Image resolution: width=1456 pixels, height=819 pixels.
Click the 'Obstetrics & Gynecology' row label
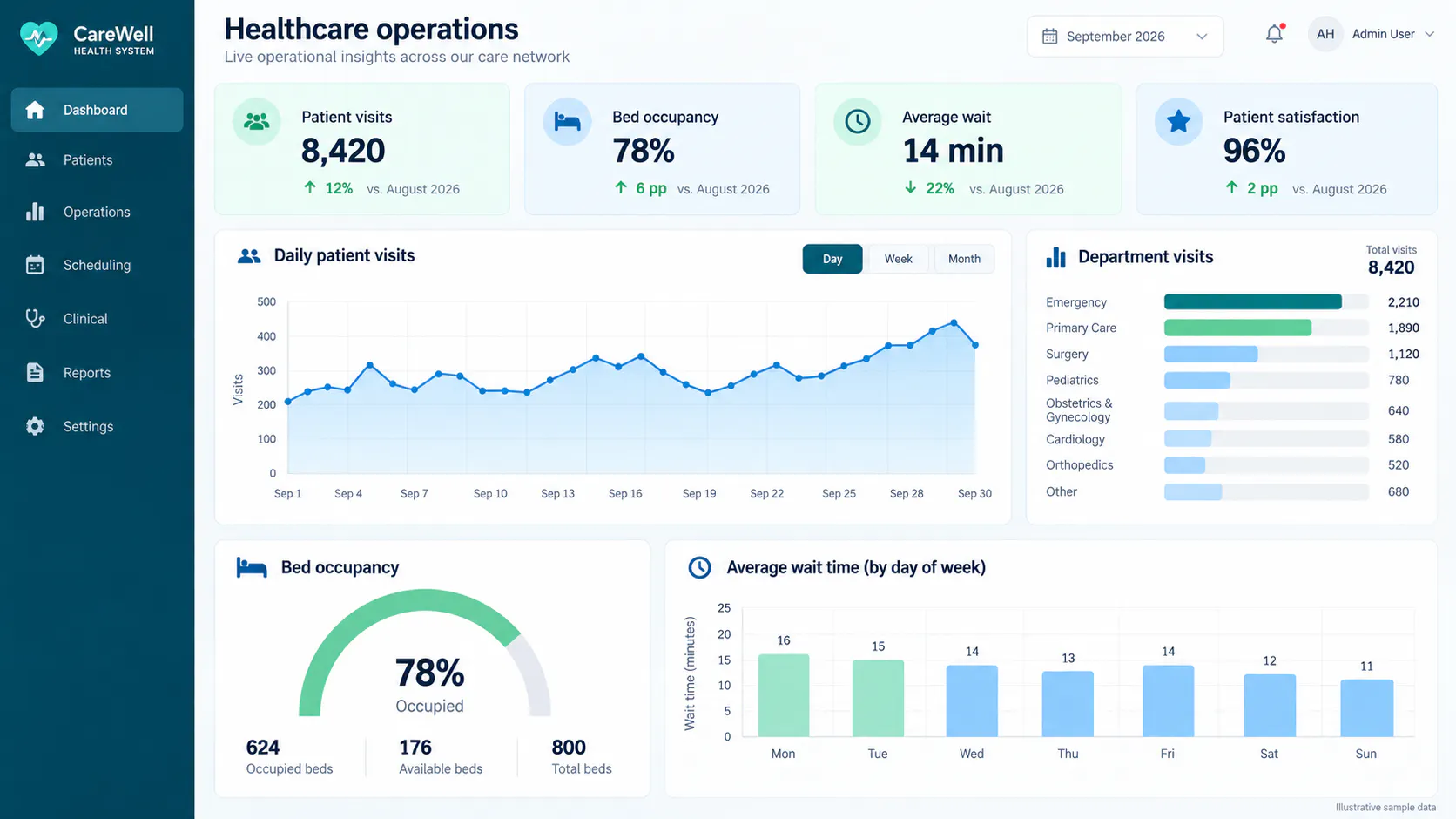click(1079, 410)
